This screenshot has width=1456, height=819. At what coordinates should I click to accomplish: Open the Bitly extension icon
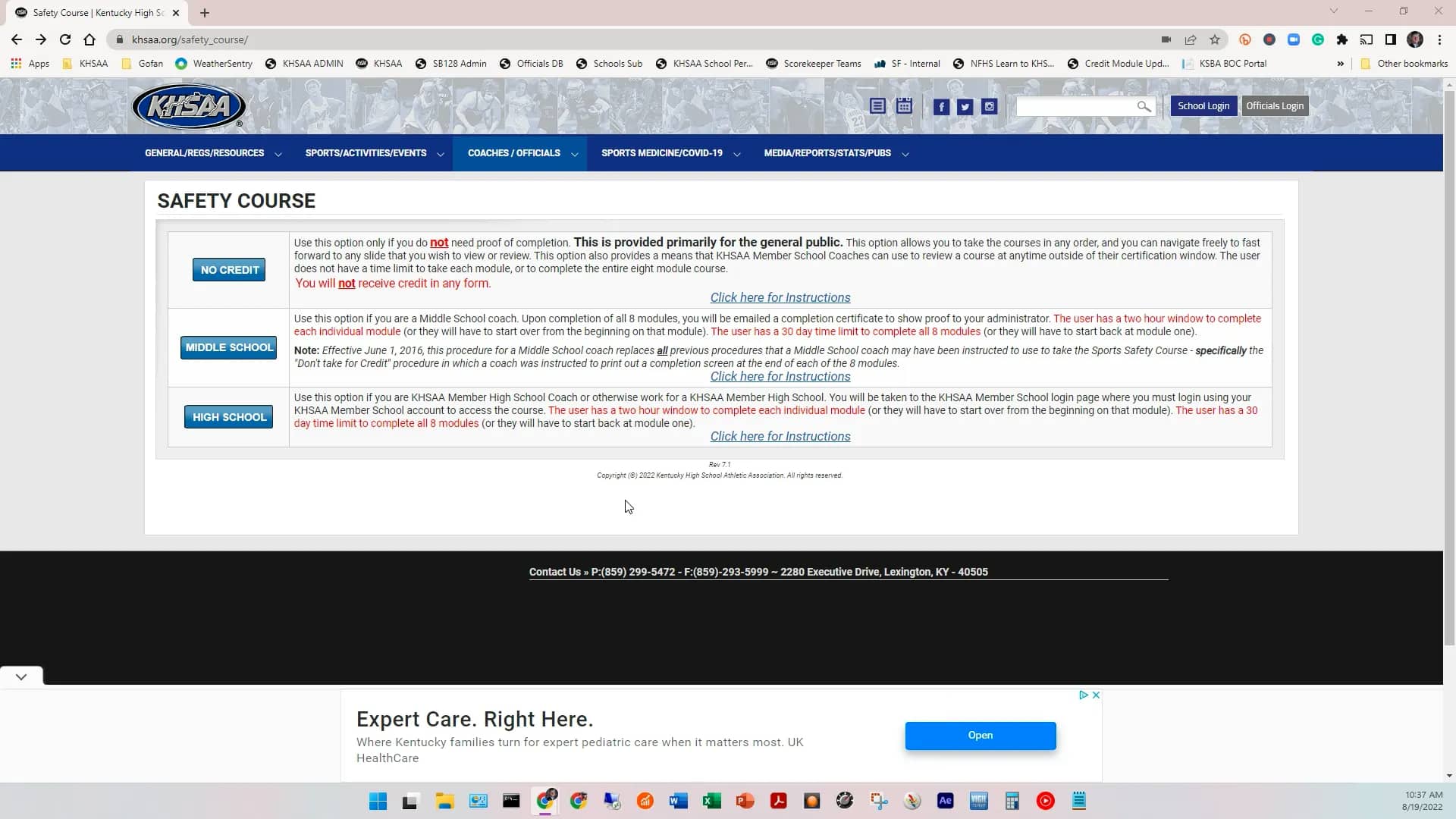pos(1245,39)
